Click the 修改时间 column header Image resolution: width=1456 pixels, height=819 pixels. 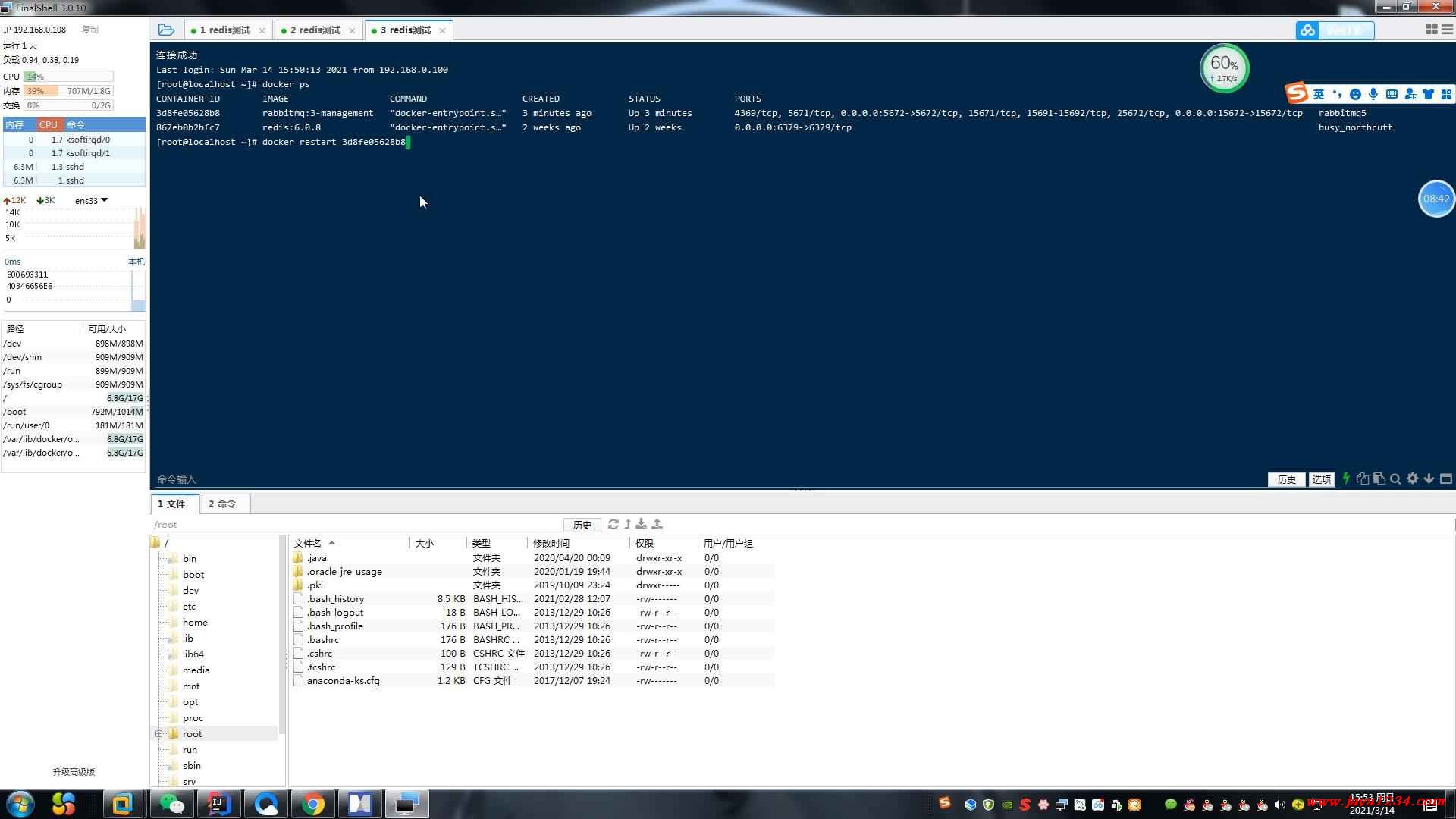(578, 543)
